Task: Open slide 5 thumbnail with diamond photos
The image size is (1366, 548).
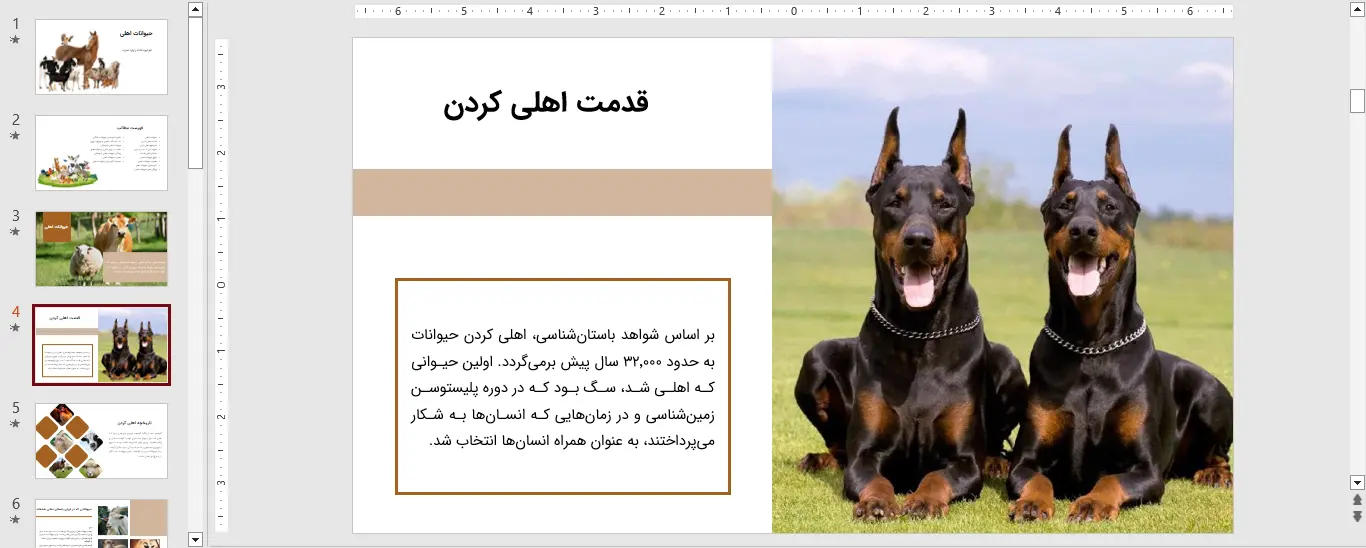Action: (101, 441)
